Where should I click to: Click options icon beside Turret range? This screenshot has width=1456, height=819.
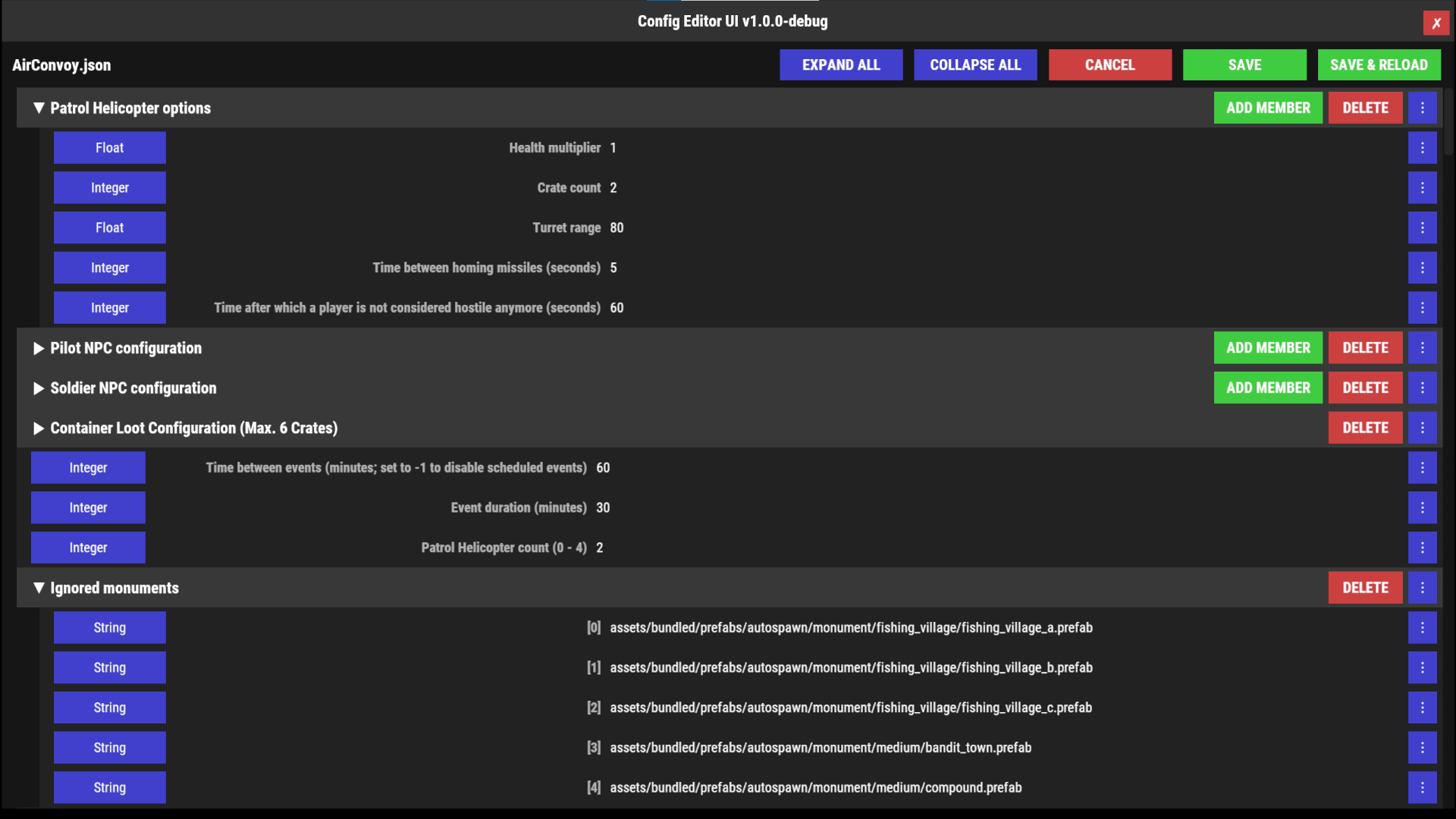point(1422,227)
